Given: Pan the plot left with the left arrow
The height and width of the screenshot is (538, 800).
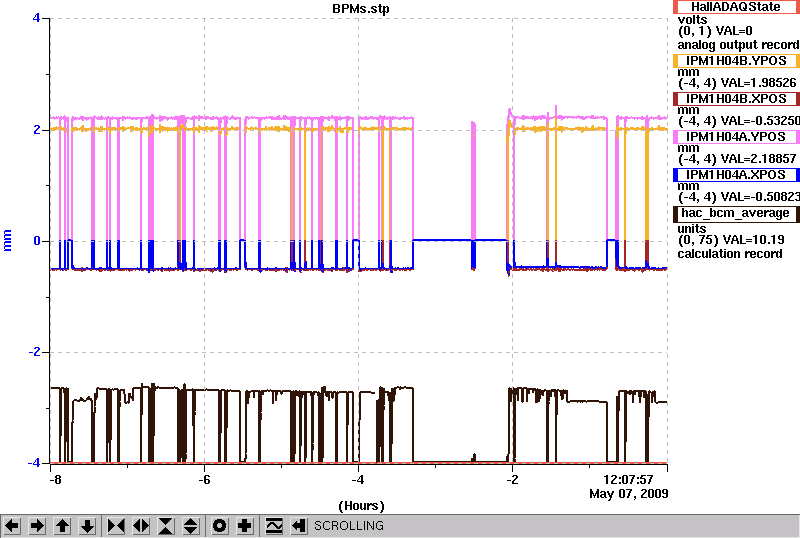Looking at the screenshot, I should [x=12, y=526].
